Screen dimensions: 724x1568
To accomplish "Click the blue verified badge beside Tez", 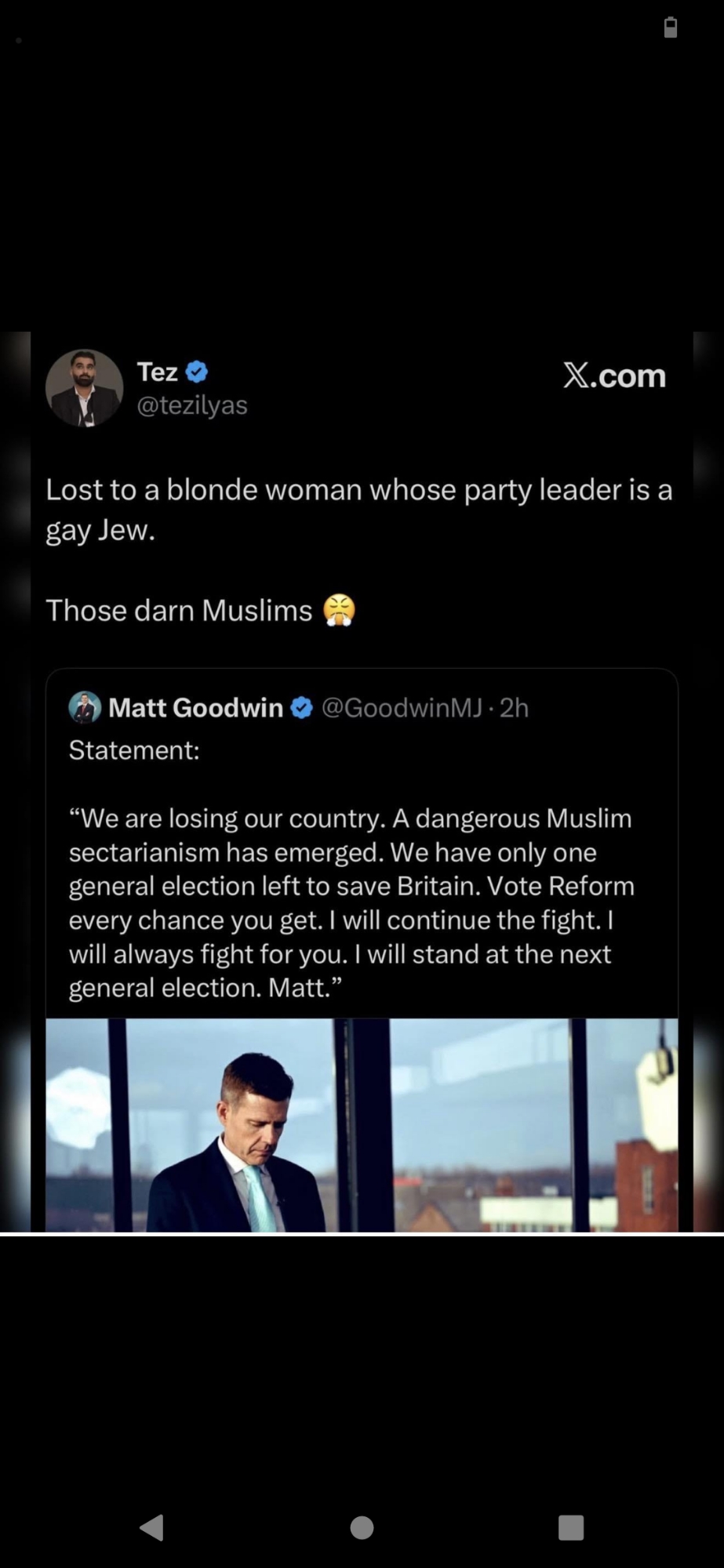I will (196, 372).
